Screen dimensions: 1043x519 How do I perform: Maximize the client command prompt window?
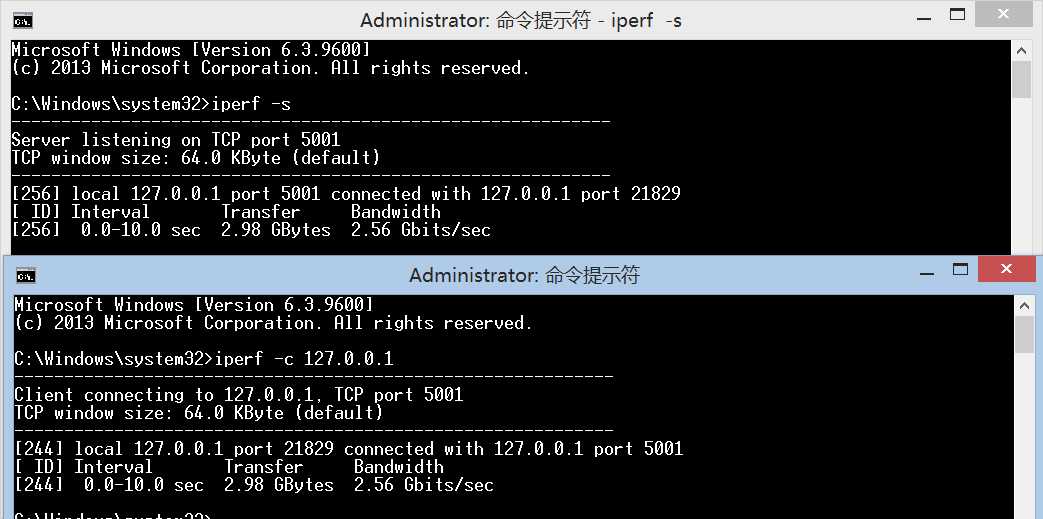961,269
